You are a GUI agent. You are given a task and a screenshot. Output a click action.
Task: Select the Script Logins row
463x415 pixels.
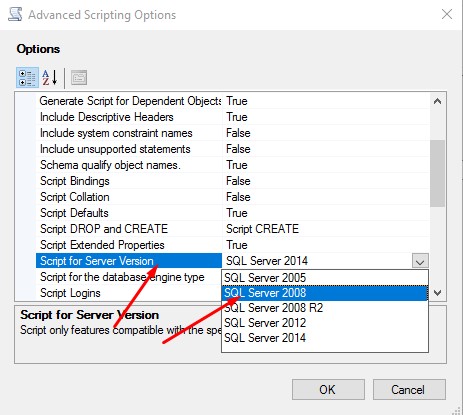tap(129, 293)
